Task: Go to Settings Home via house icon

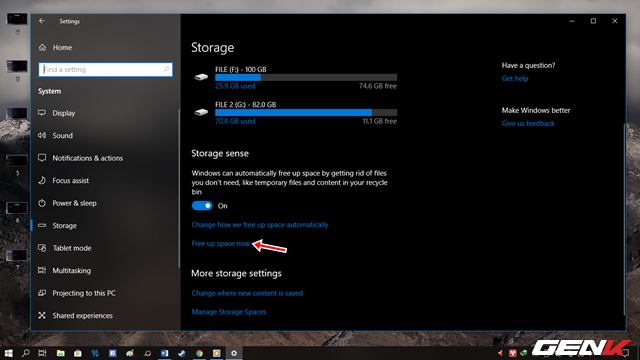Action: [x=42, y=47]
